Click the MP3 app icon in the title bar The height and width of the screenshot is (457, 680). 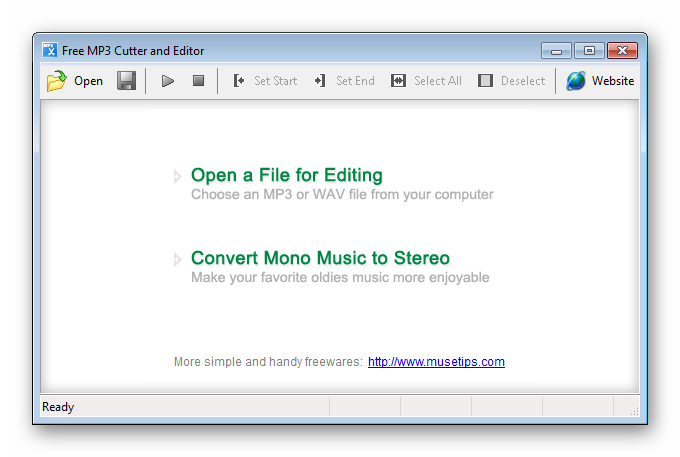tap(50, 50)
